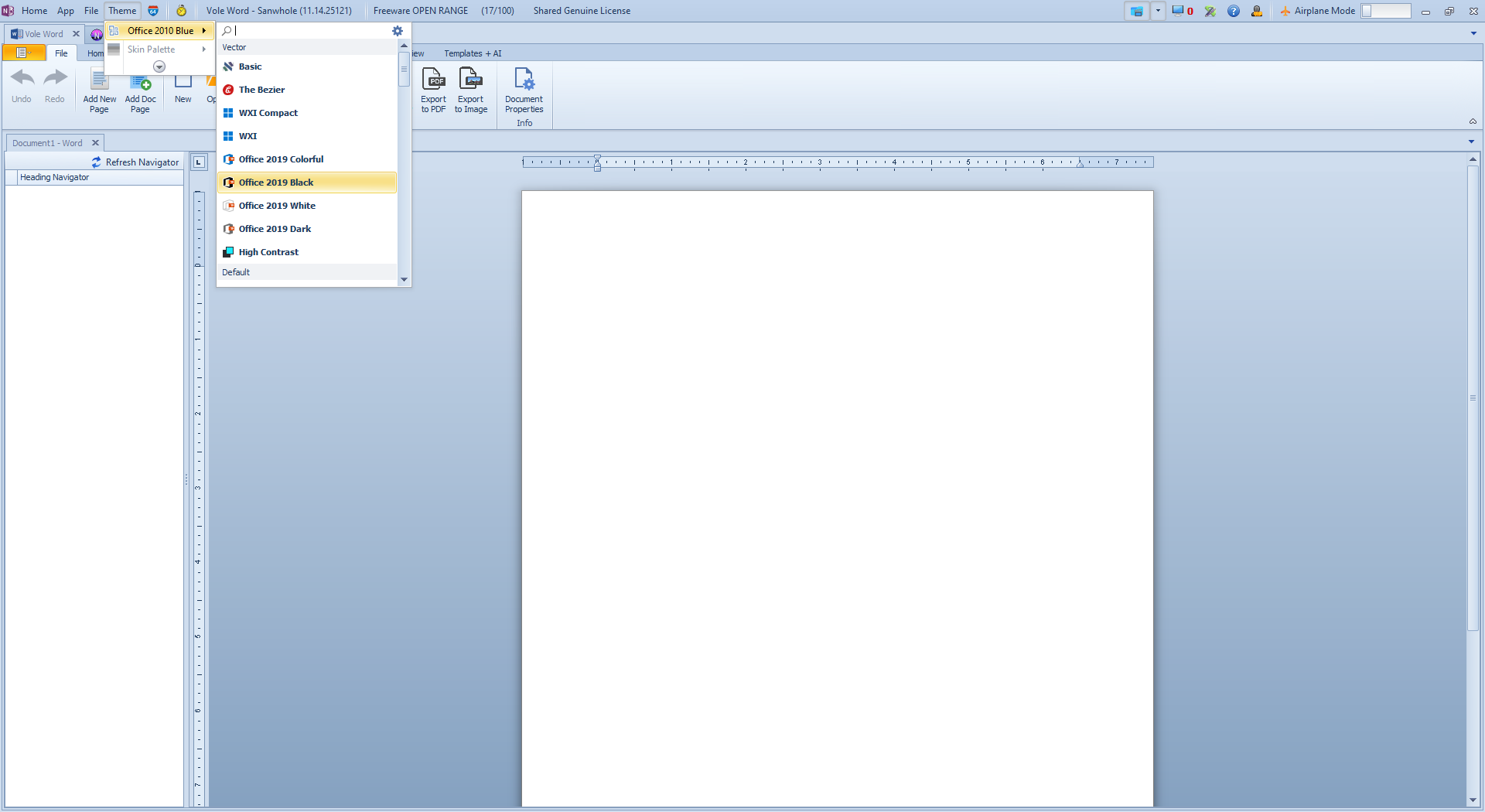Expand the Skin Palette submenu

click(x=159, y=49)
